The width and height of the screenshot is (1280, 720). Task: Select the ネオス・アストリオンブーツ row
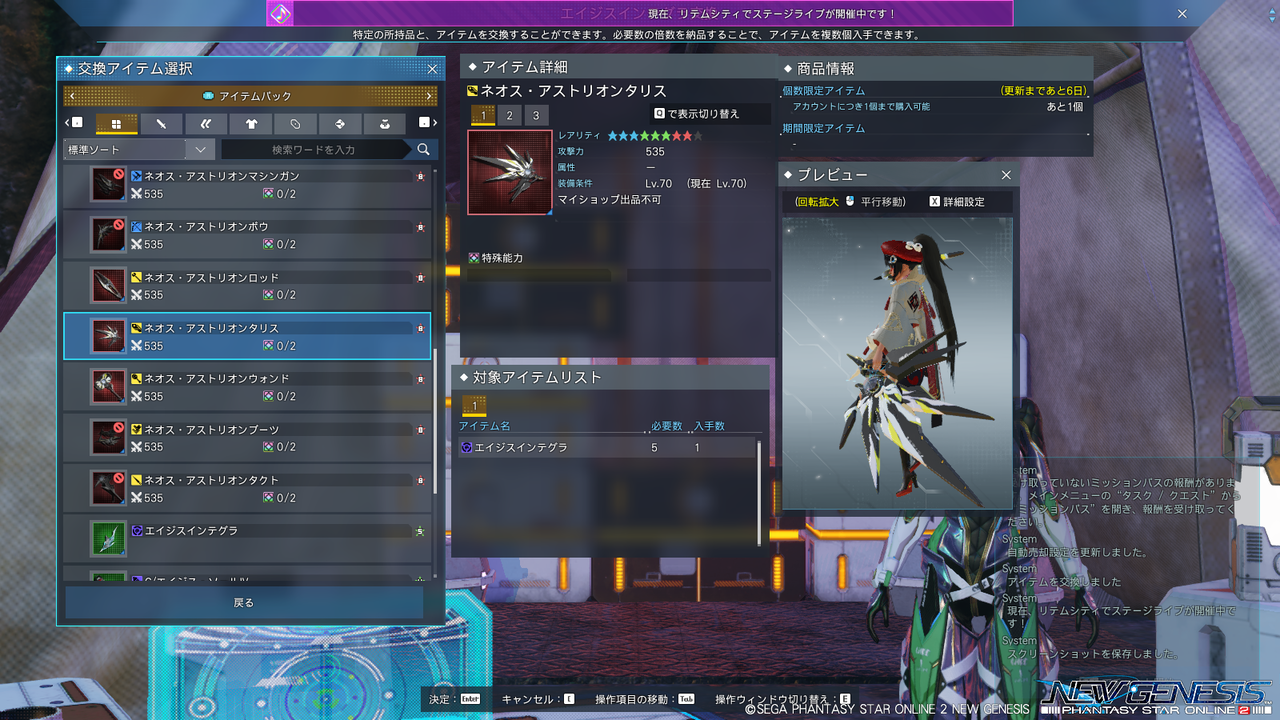(247, 438)
